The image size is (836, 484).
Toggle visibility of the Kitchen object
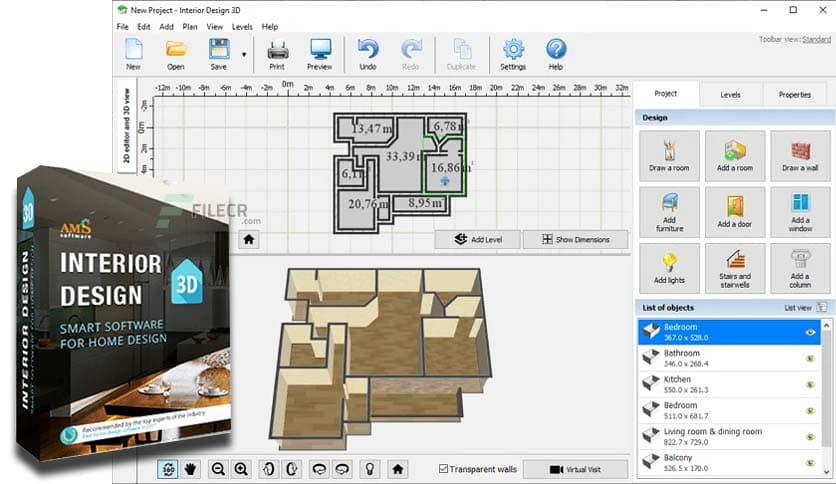pyautogui.click(x=810, y=384)
